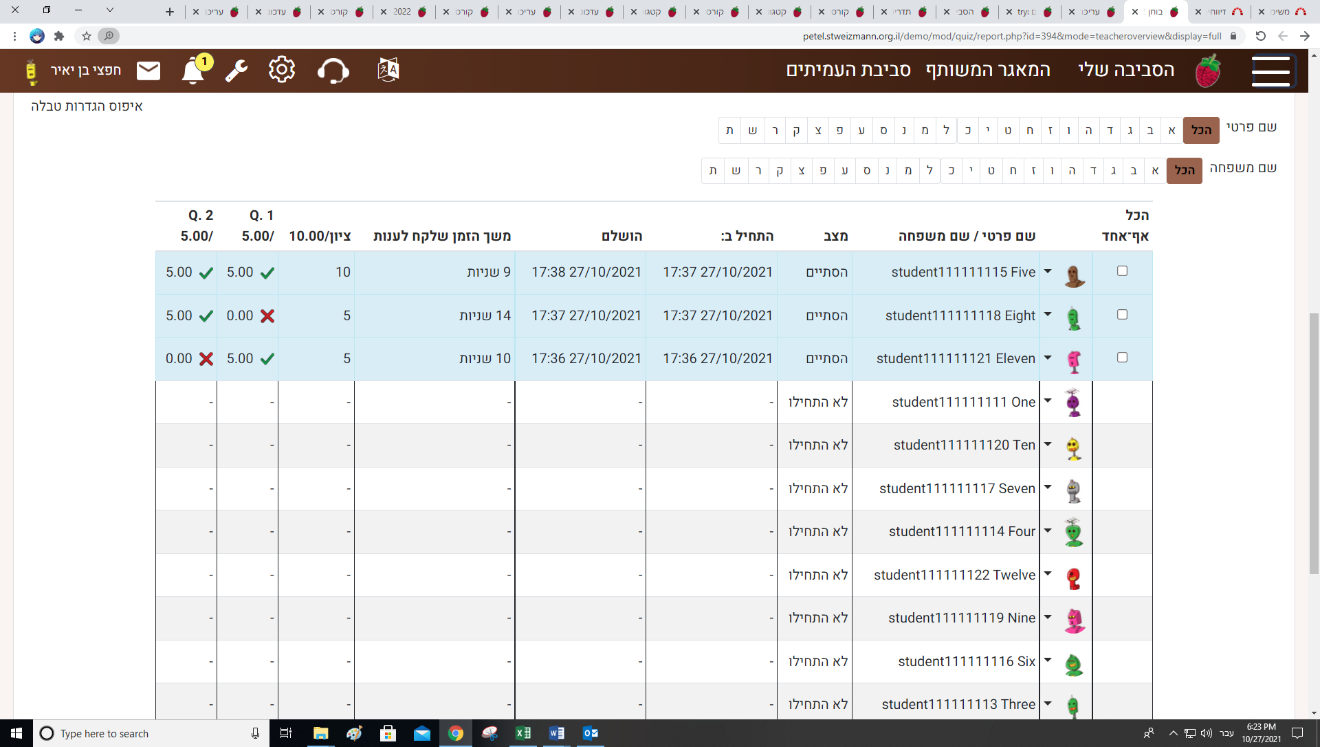This screenshot has width=1320, height=747.
Task: Sort by the Q. 1 column header
Action: click(x=261, y=215)
